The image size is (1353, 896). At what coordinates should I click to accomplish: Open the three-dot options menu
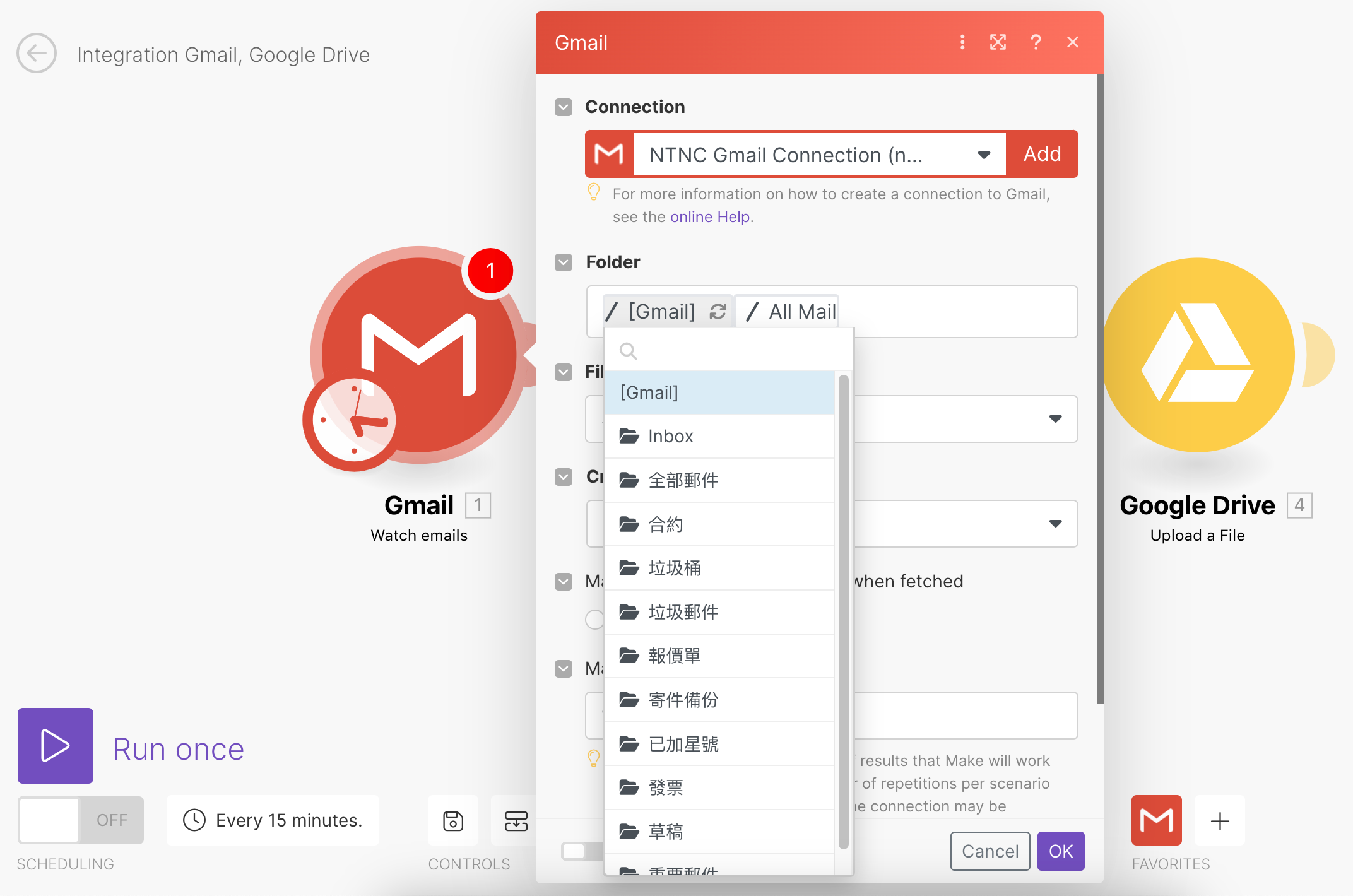click(x=962, y=42)
